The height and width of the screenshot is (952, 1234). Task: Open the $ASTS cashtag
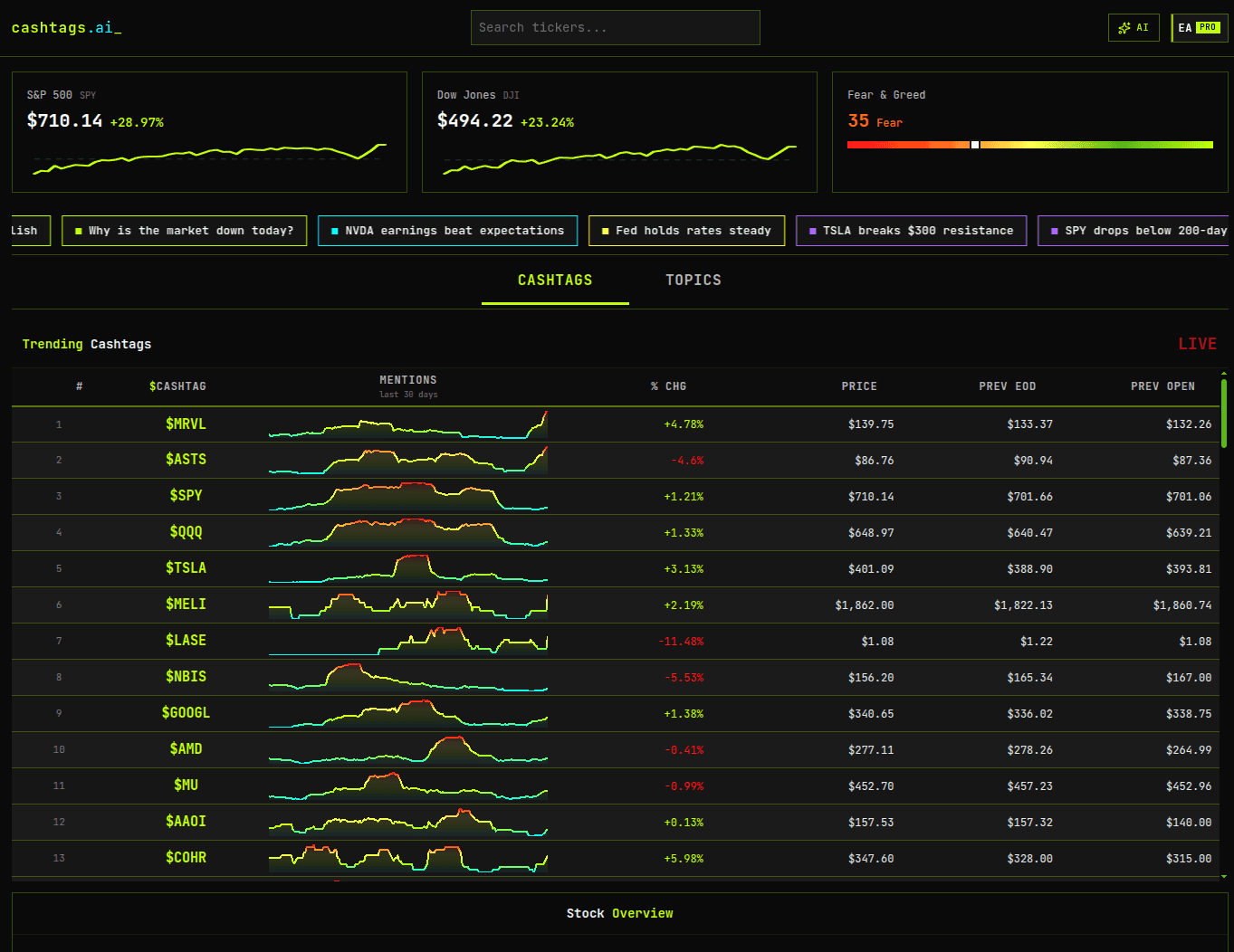tap(186, 460)
